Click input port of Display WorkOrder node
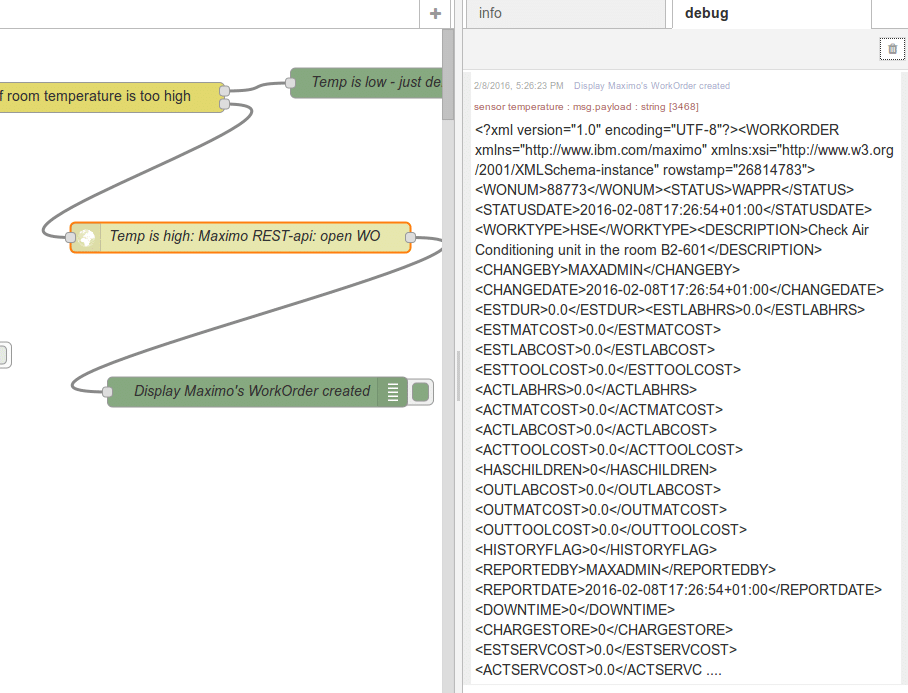Image resolution: width=908 pixels, height=693 pixels. click(x=107, y=392)
